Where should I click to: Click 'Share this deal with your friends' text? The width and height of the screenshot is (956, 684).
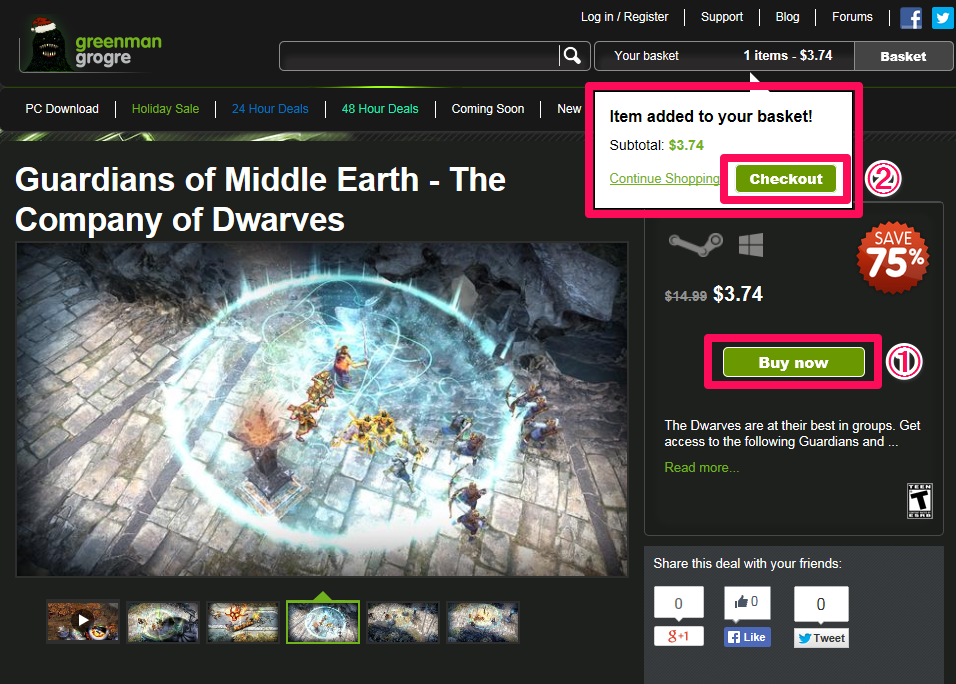click(x=747, y=563)
